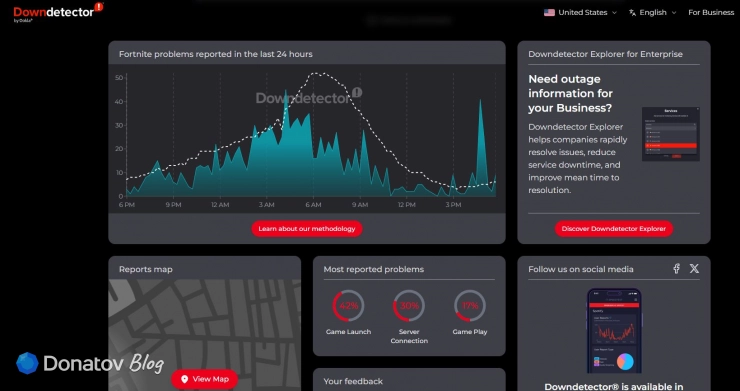Click the 'Reports map' heading

coord(146,269)
